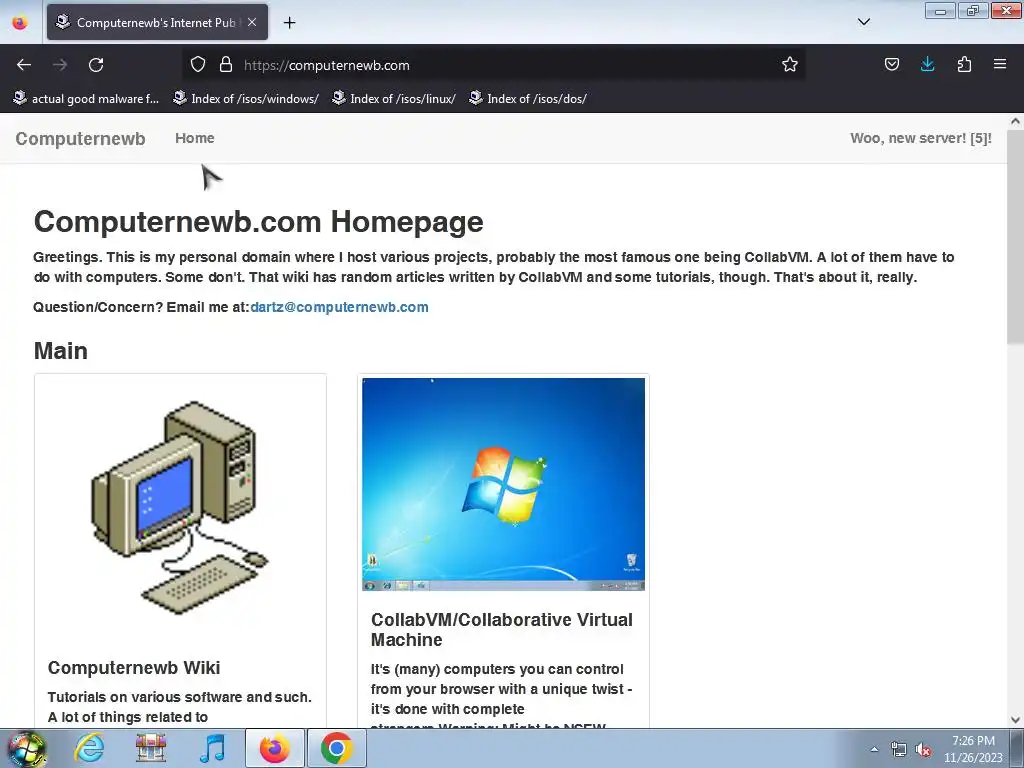Click the page scrollbar up arrow
Viewport: 1024px width, 768px height.
(1015, 121)
